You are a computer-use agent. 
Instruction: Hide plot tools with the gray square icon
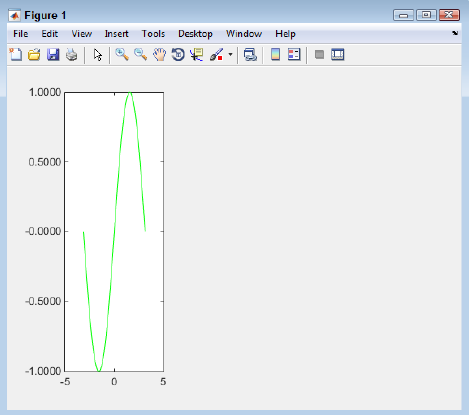click(319, 54)
